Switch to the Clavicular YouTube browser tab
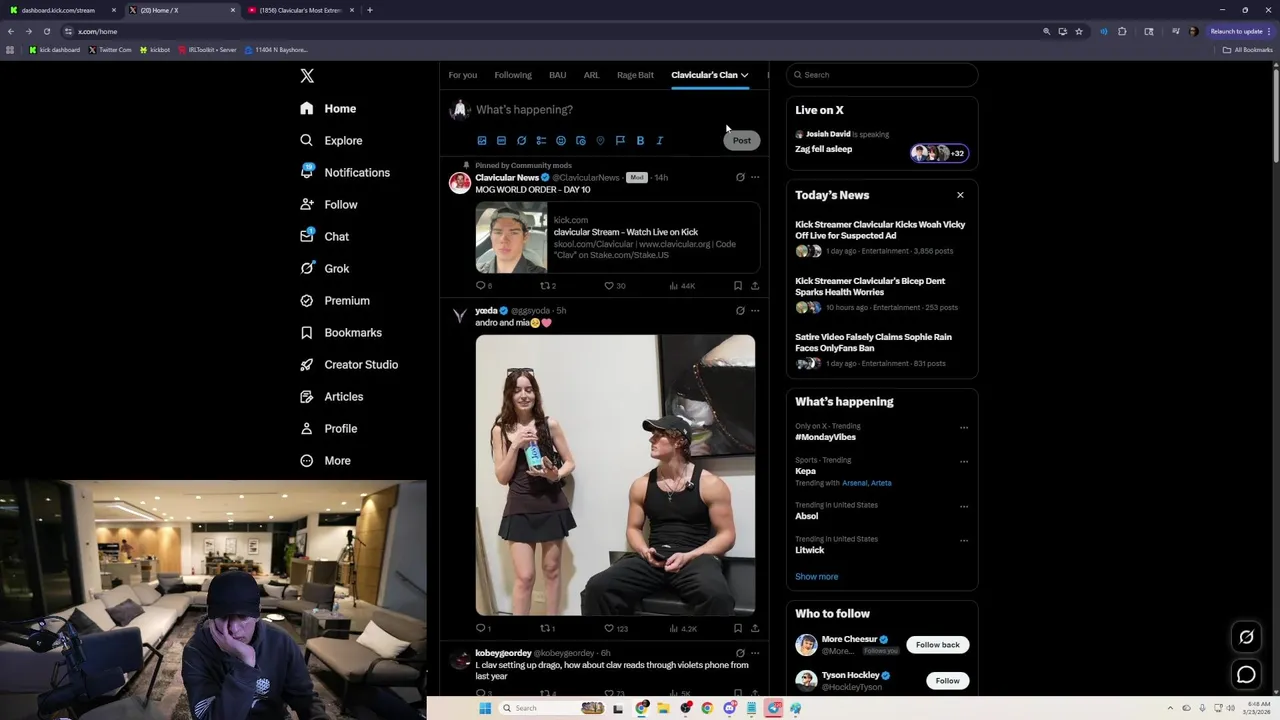This screenshot has height=720, width=1280. coord(302,10)
